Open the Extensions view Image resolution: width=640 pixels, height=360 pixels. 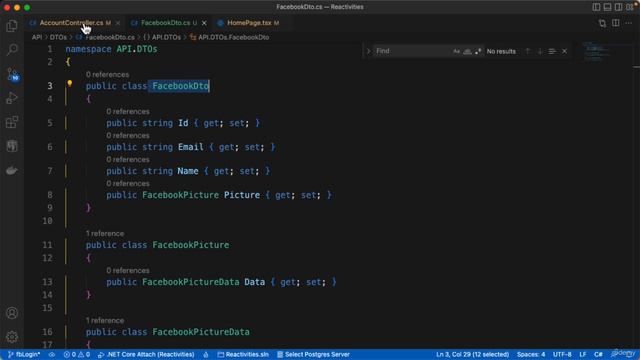coord(12,122)
